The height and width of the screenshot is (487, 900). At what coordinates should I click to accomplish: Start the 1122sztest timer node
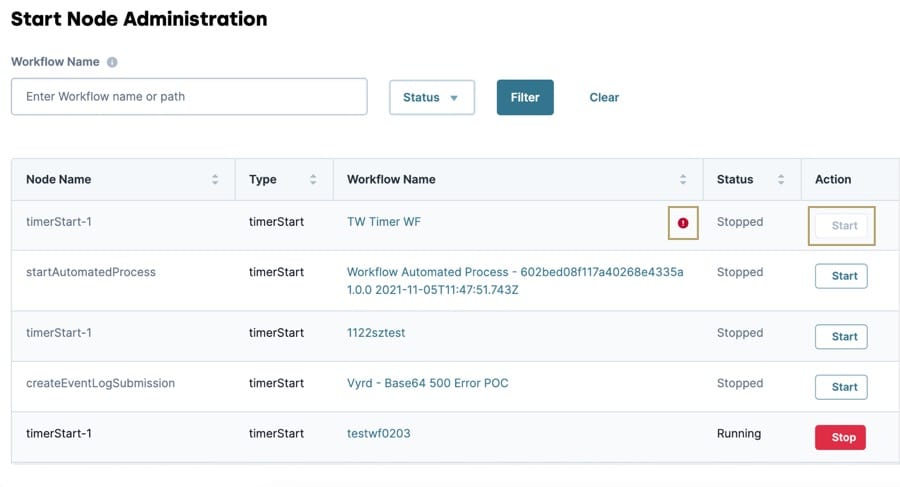[841, 337]
